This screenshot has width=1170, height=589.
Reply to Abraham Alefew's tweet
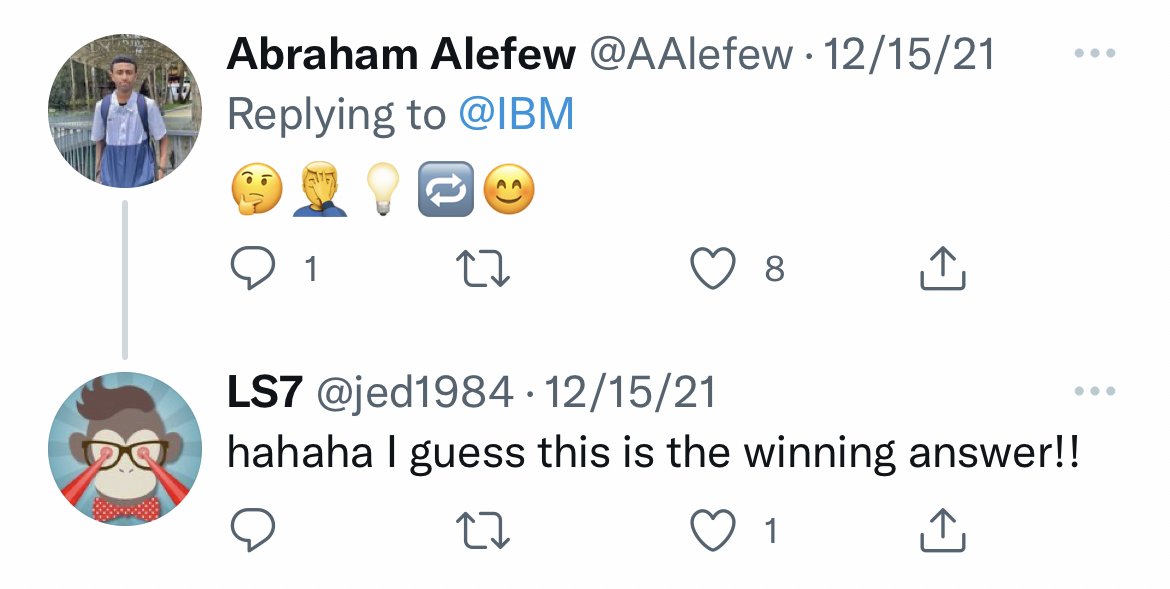tap(251, 268)
